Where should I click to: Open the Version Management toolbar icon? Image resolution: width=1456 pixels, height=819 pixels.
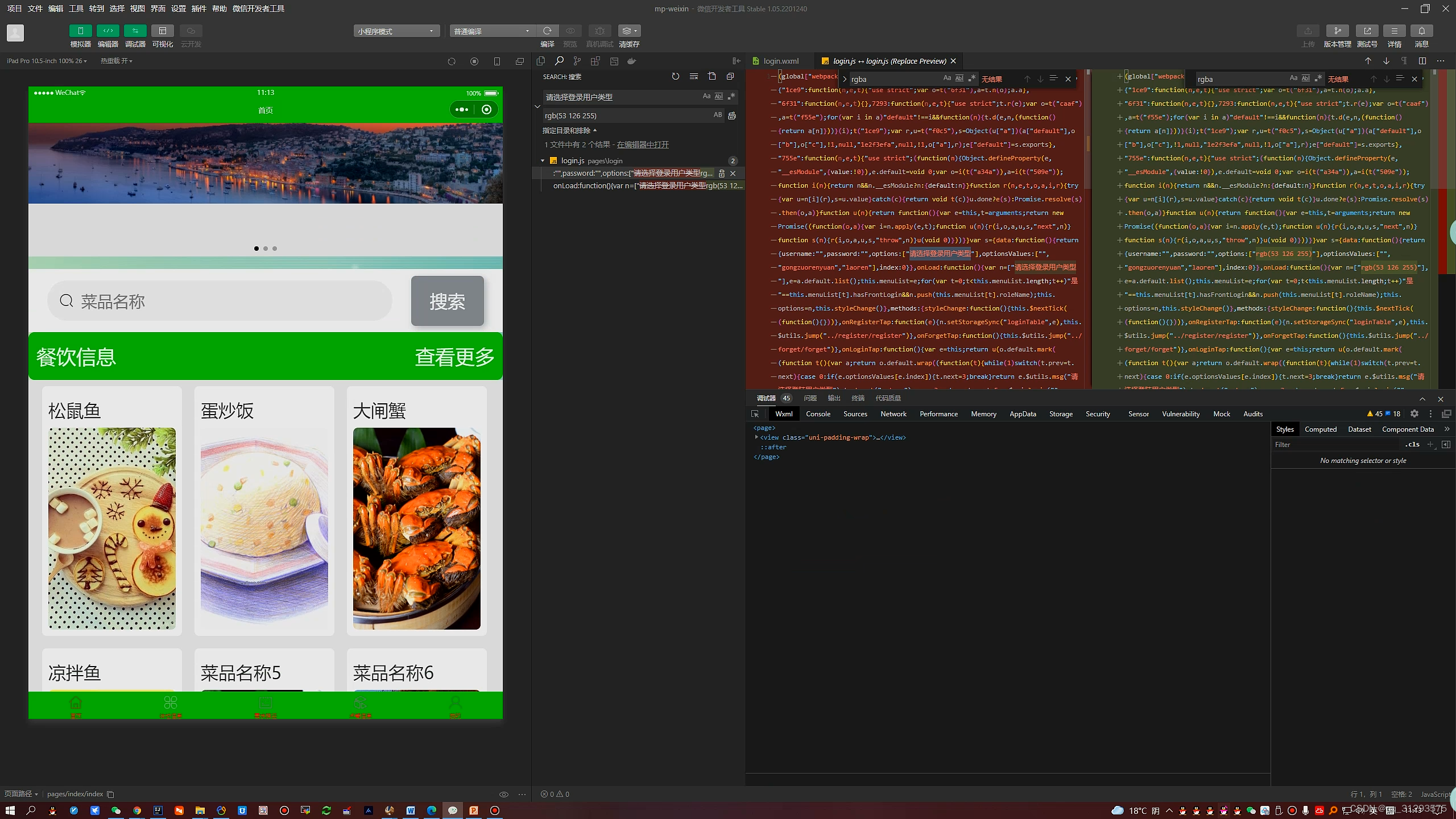[x=1337, y=31]
